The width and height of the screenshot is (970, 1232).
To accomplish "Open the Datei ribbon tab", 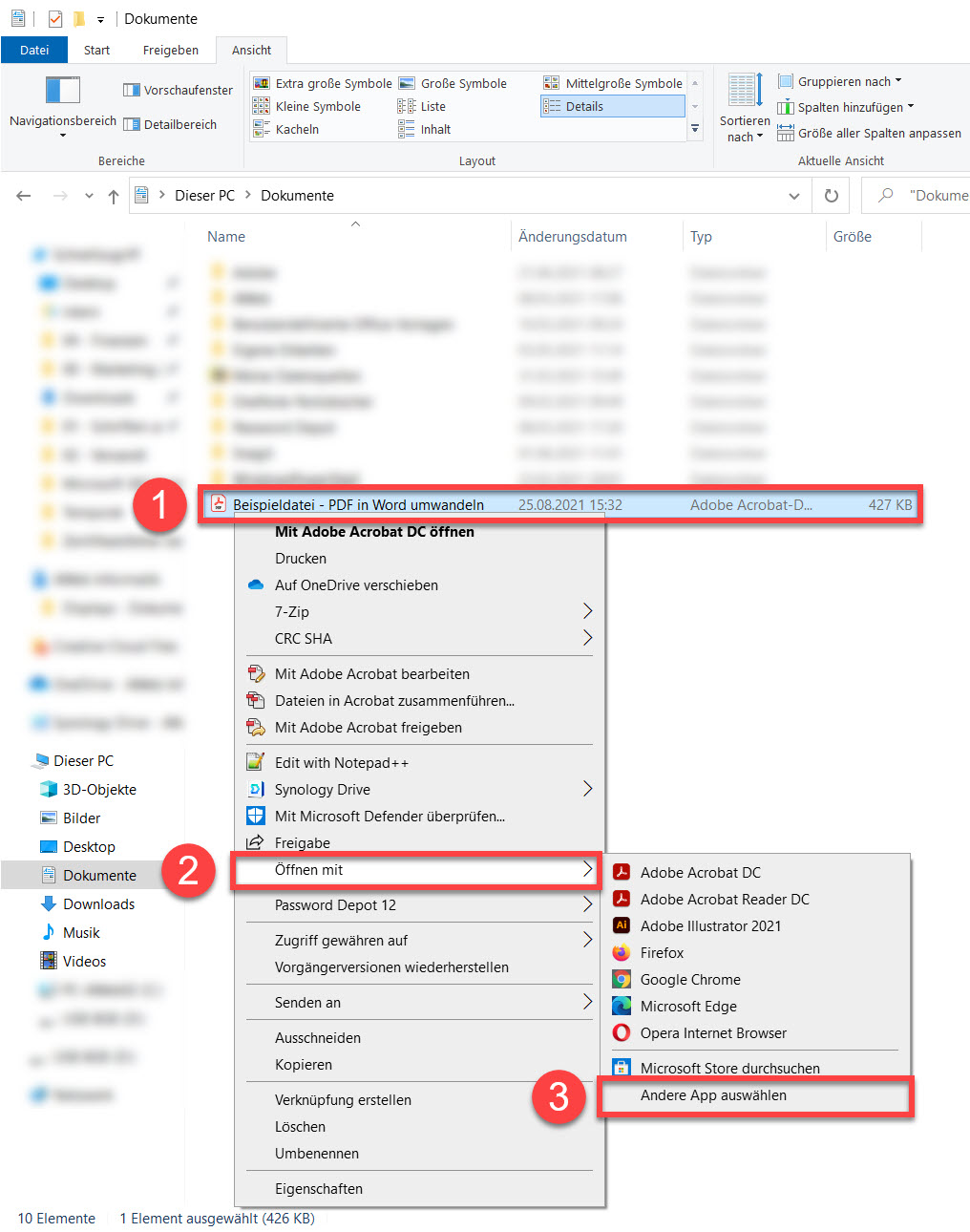I will [34, 50].
